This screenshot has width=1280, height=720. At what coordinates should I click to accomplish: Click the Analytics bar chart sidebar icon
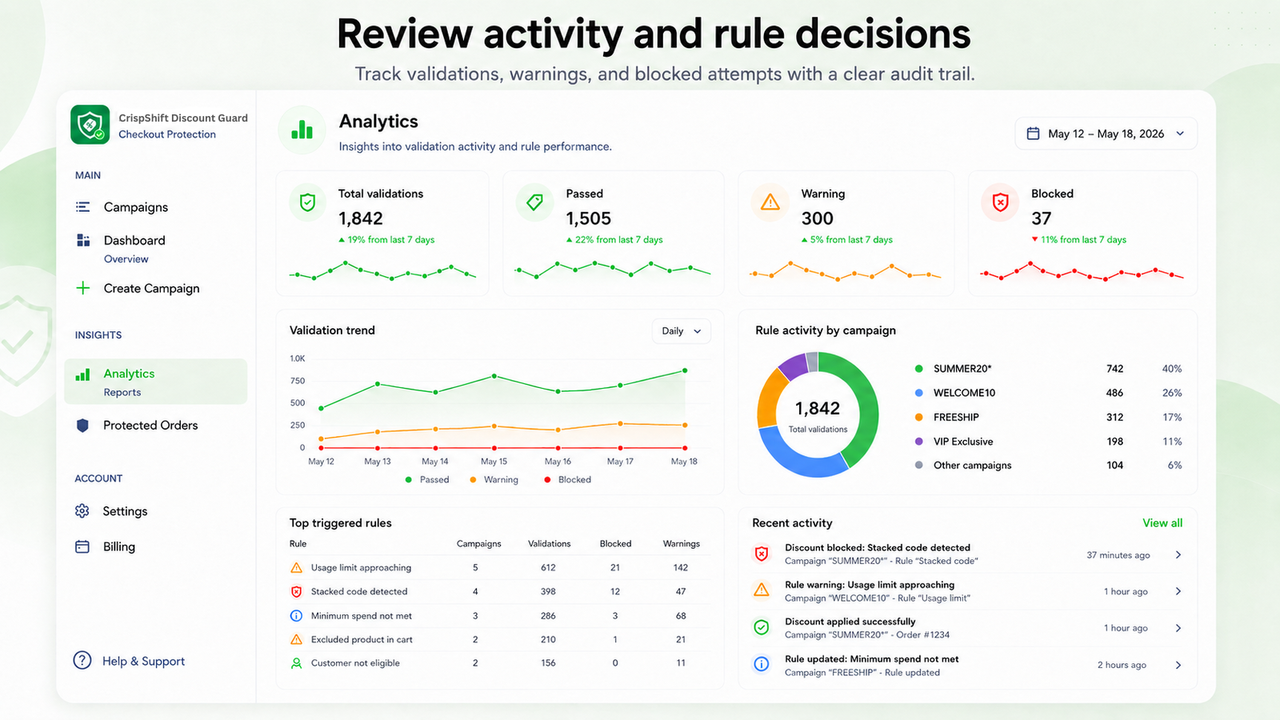tap(83, 374)
